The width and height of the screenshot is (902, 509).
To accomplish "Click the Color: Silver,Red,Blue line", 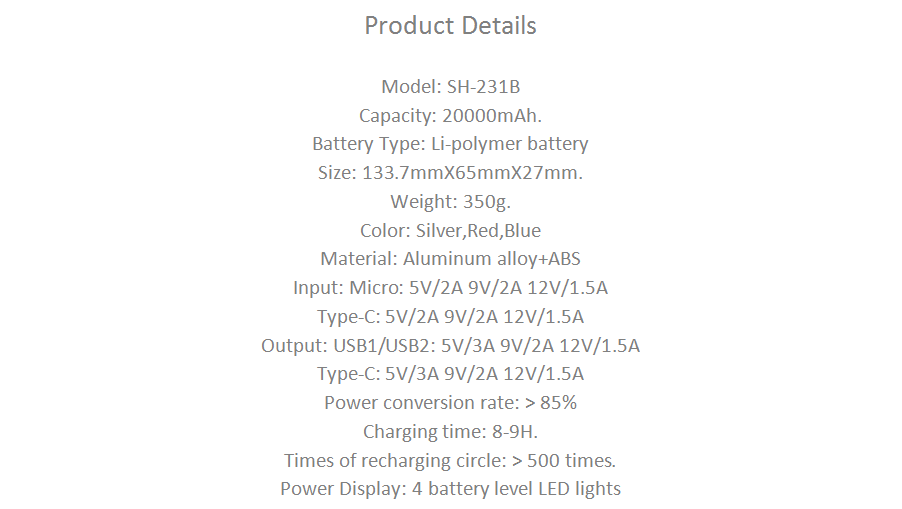I will pyautogui.click(x=450, y=231).
